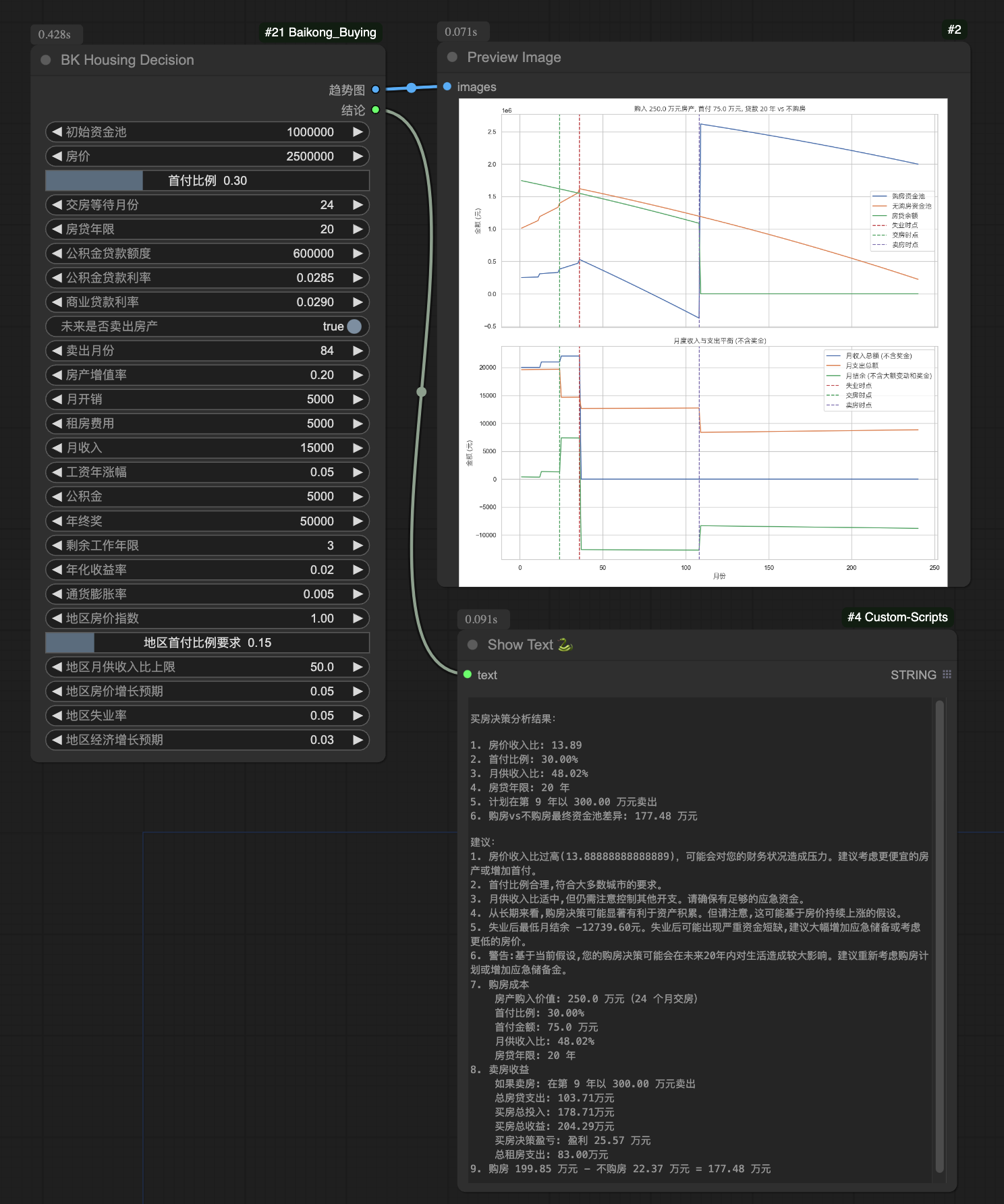Image resolution: width=1004 pixels, height=1204 pixels.
Task: Click the 结论 output socket
Action: click(x=376, y=110)
